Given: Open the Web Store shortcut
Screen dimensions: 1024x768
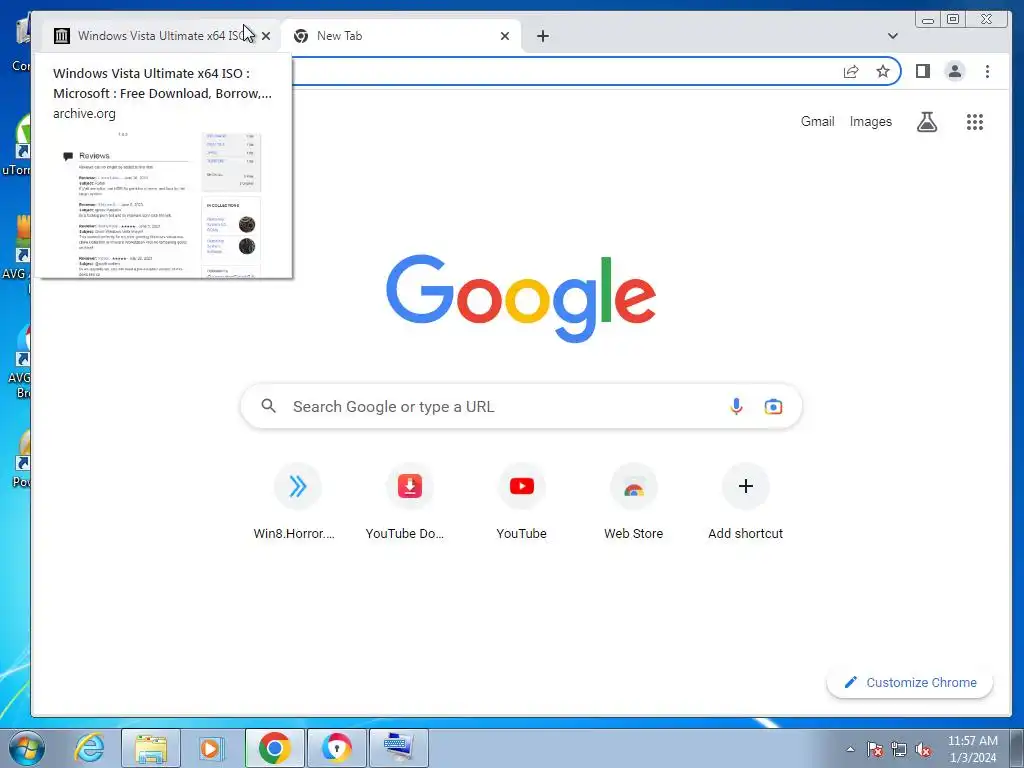Looking at the screenshot, I should coord(633,502).
